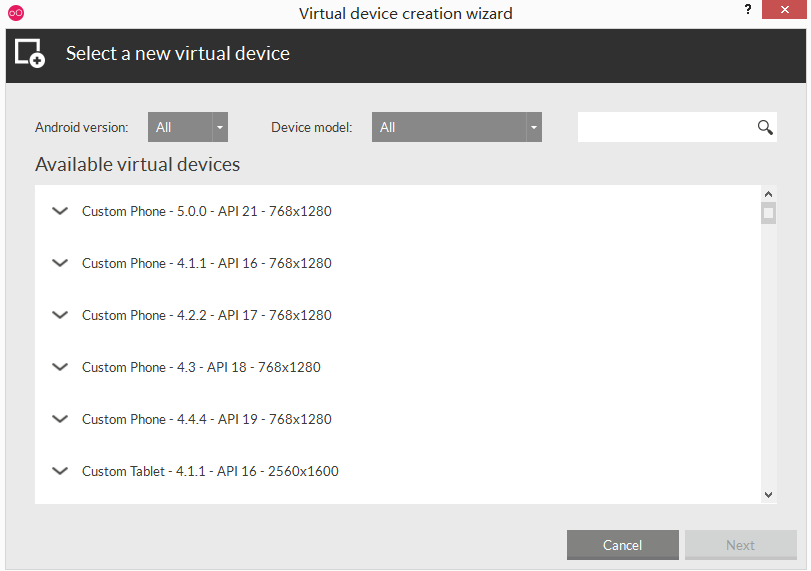Viewport: 811px width, 571px height.
Task: Click the scrollbar down arrow
Action: 768,494
